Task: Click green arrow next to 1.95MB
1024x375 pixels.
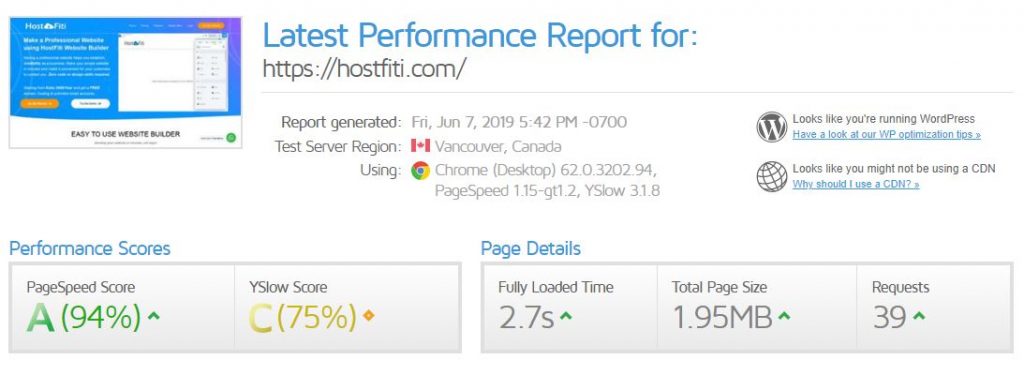Action: [x=784, y=316]
